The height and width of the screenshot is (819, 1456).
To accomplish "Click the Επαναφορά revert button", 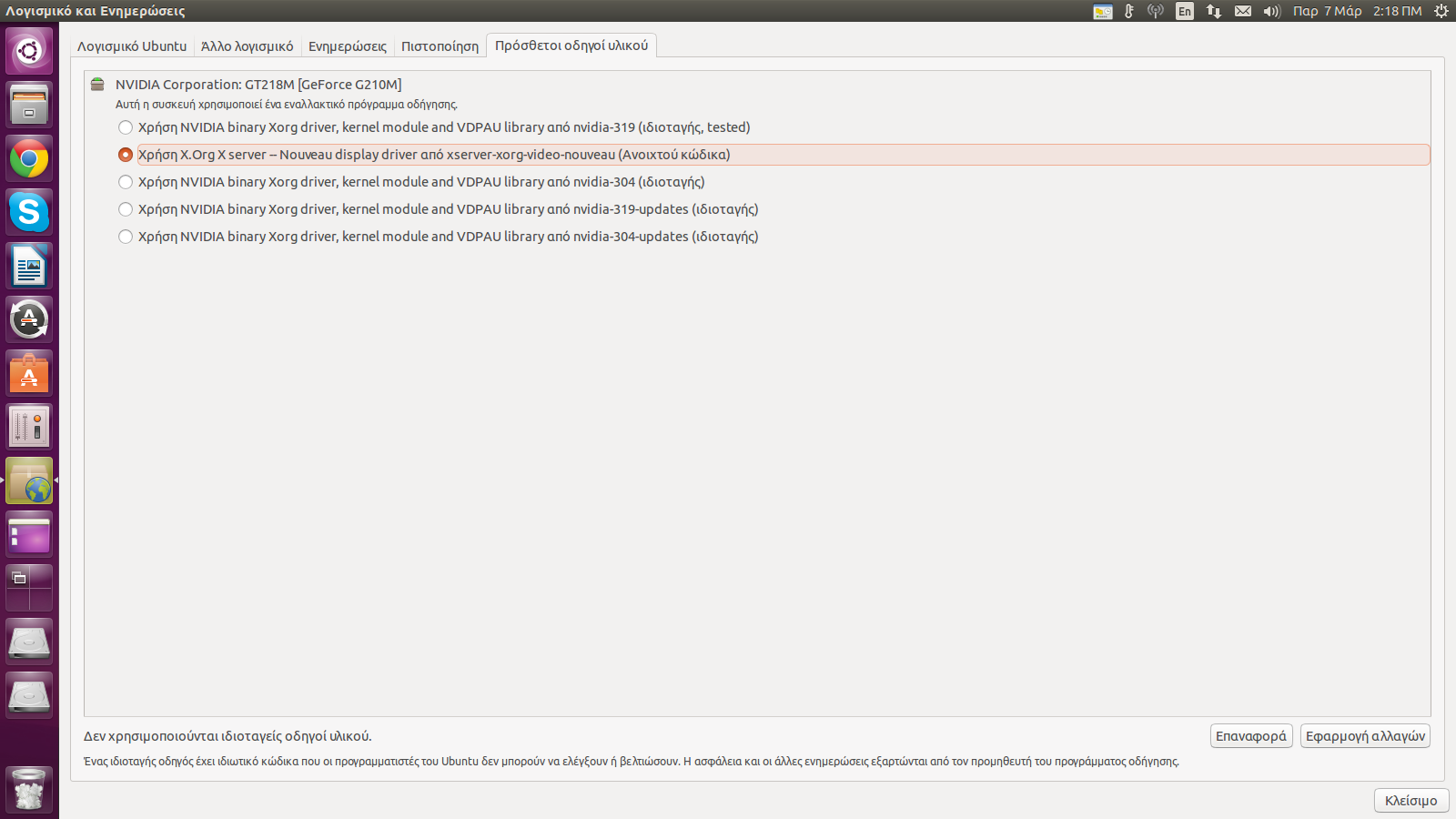I will 1251,736.
